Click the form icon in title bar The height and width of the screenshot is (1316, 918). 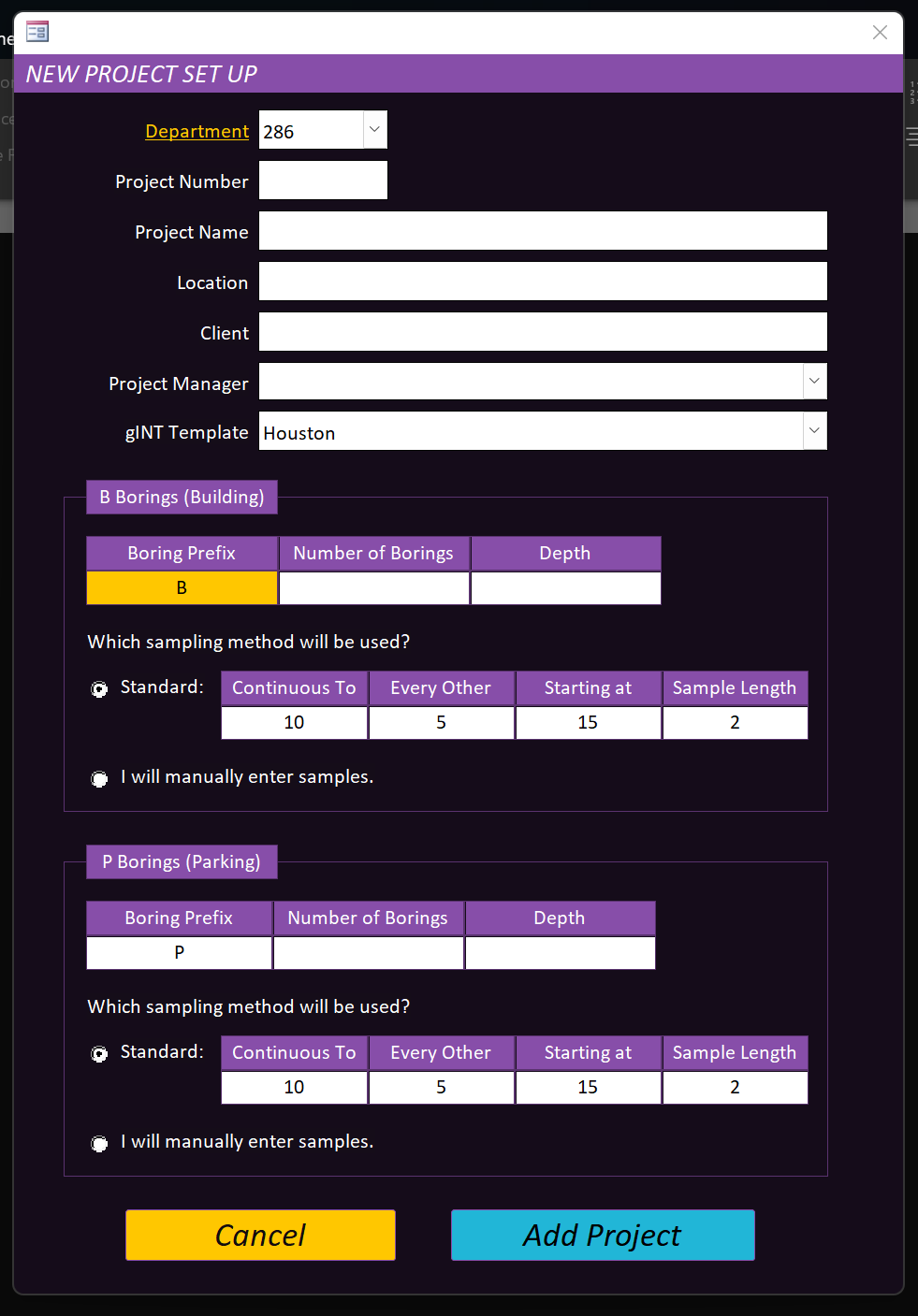(x=37, y=33)
